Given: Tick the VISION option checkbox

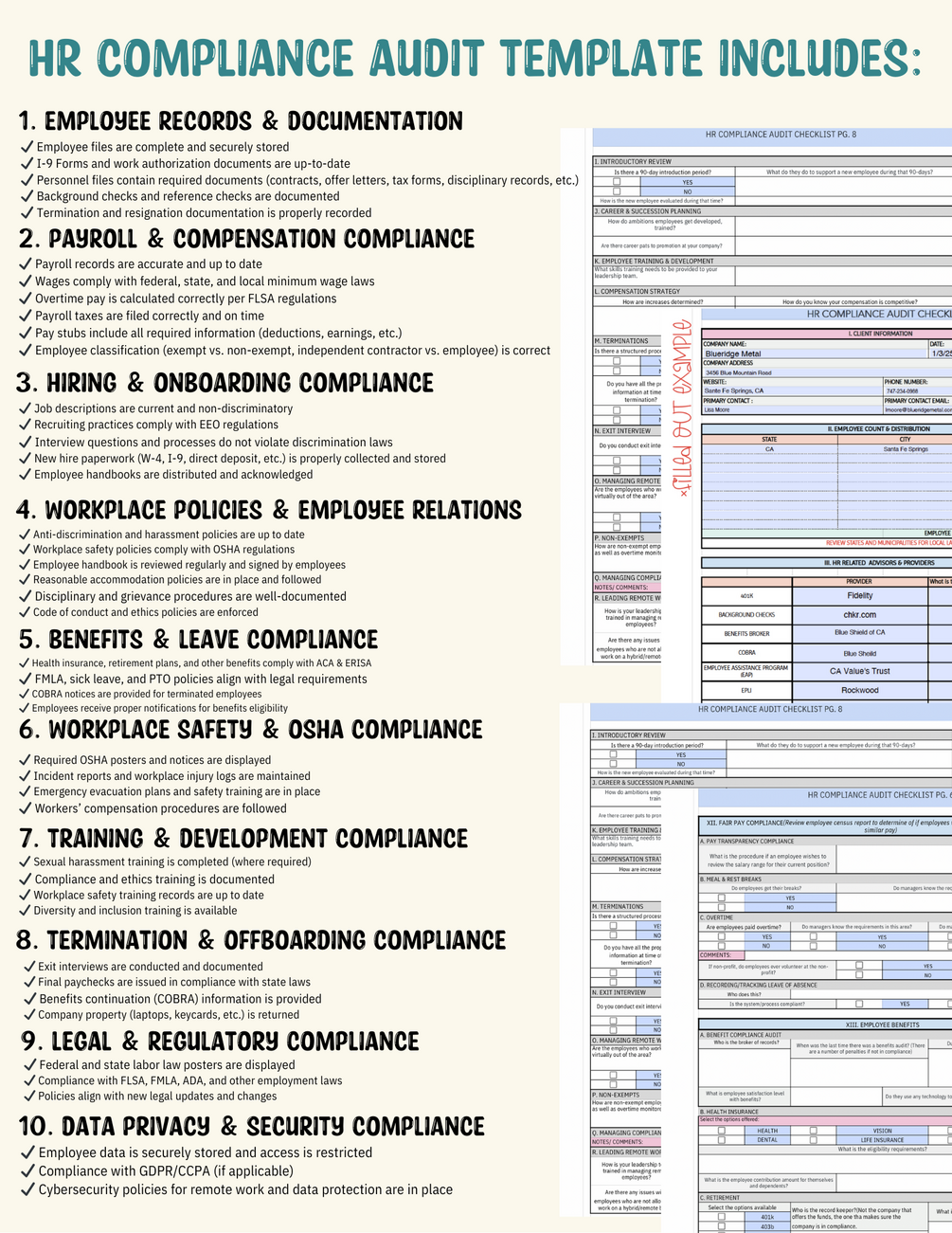Looking at the screenshot, I should coord(814,1131).
